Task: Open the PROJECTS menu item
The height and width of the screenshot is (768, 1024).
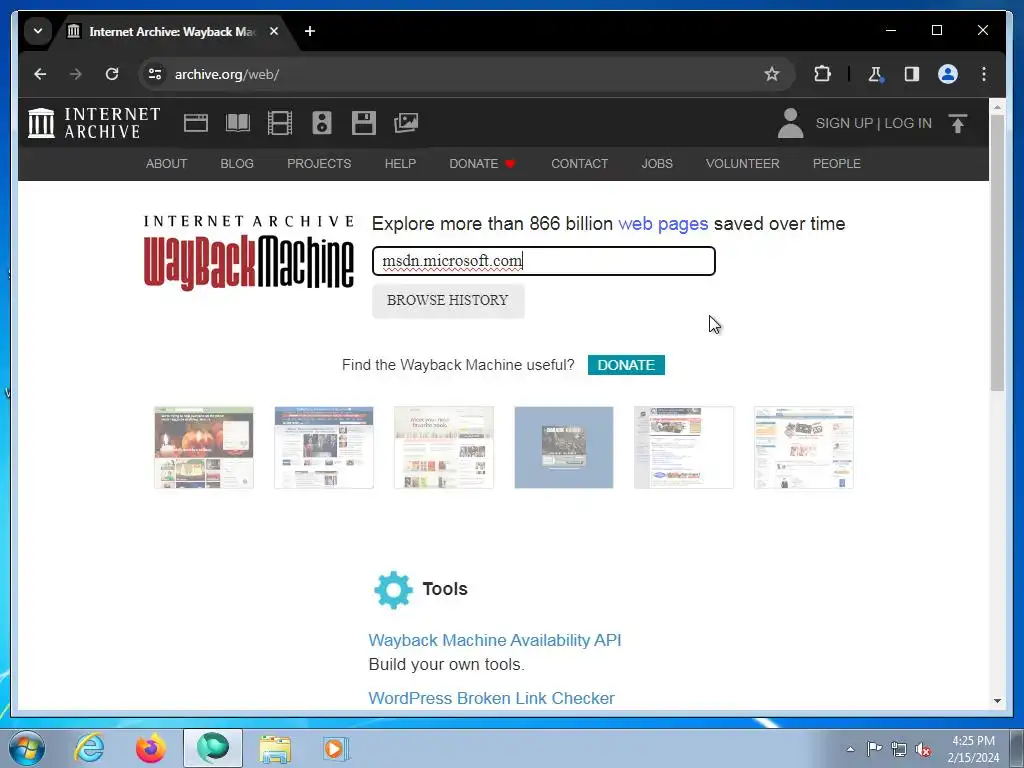Action: click(319, 164)
